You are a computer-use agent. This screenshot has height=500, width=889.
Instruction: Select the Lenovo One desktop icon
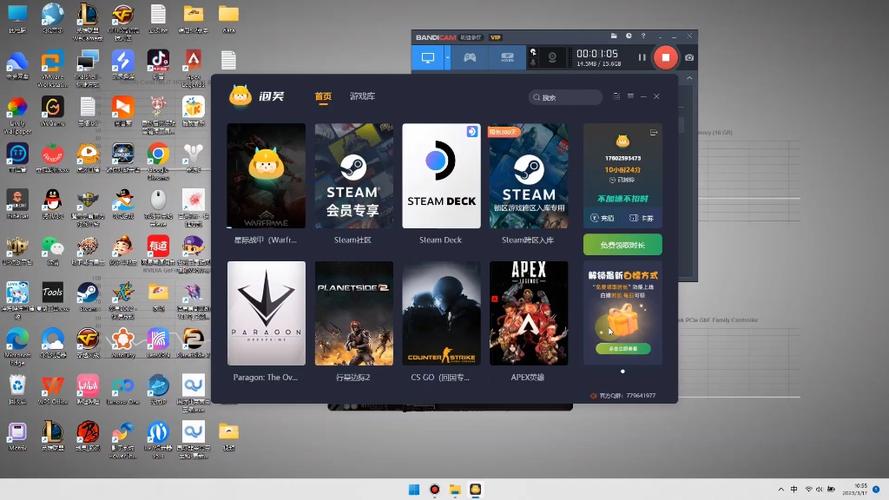point(122,386)
